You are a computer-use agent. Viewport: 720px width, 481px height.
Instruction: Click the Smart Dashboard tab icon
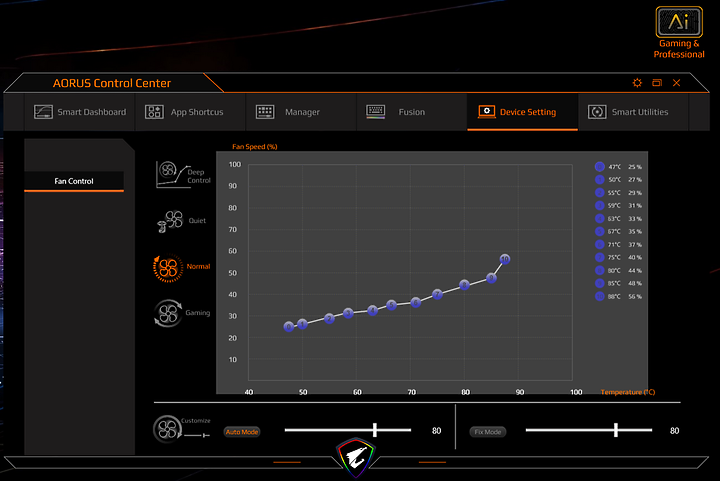click(43, 112)
